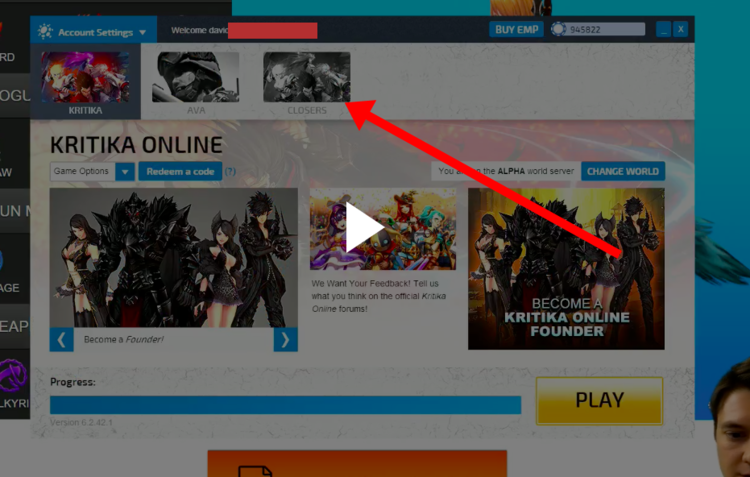The image size is (750, 477).
Task: Click the Account Settings gear icon
Action: tap(45, 32)
